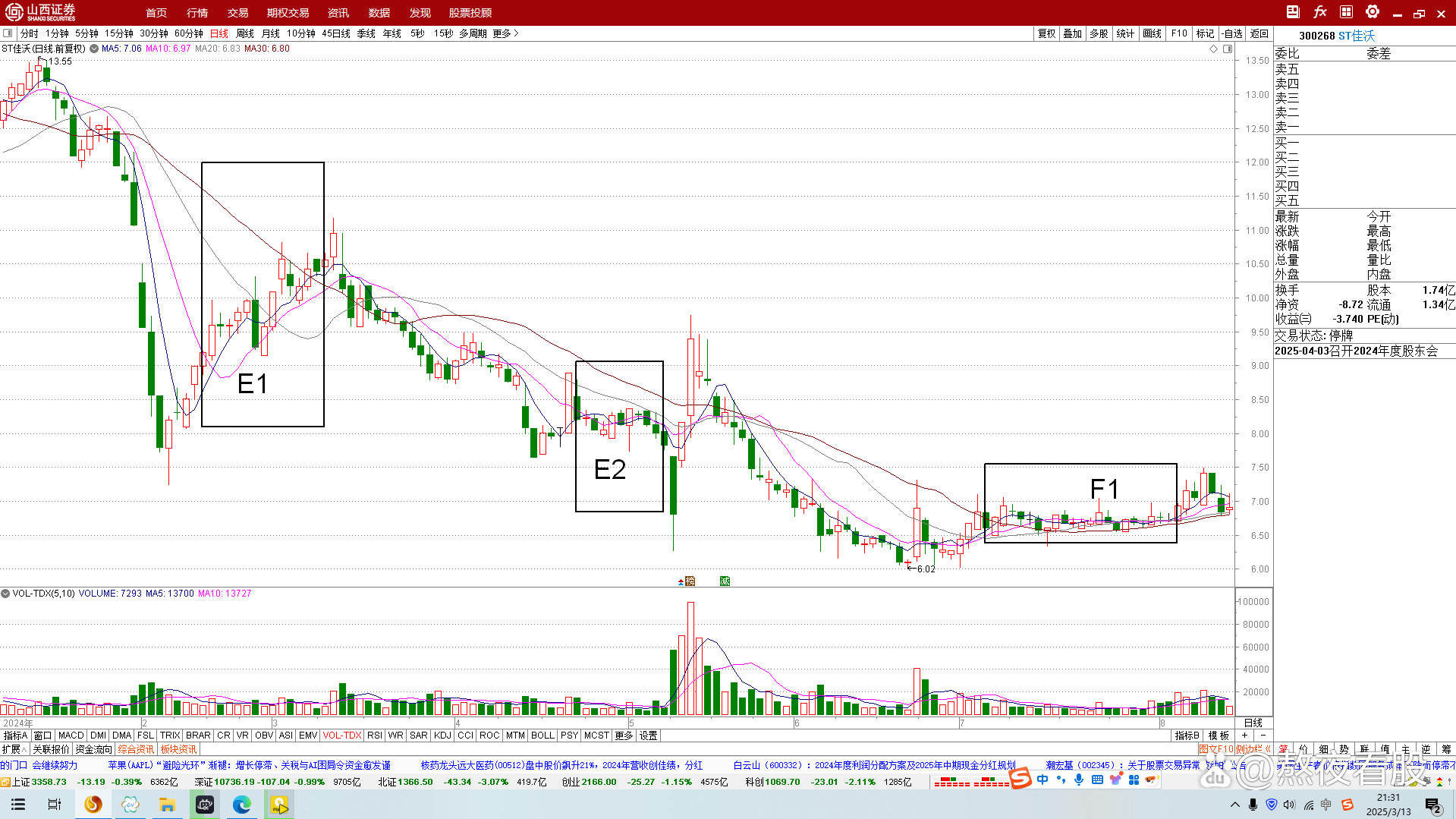Expand the 更多 timeframe options
Image resolution: width=1456 pixels, height=819 pixels.
(505, 33)
